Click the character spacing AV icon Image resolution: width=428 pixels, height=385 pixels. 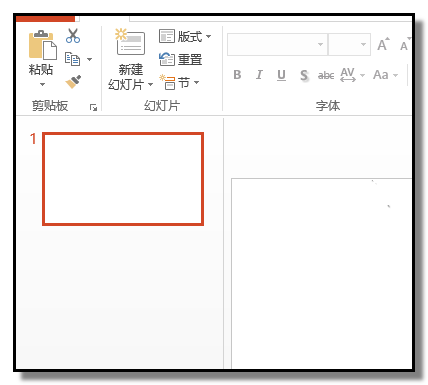point(348,75)
